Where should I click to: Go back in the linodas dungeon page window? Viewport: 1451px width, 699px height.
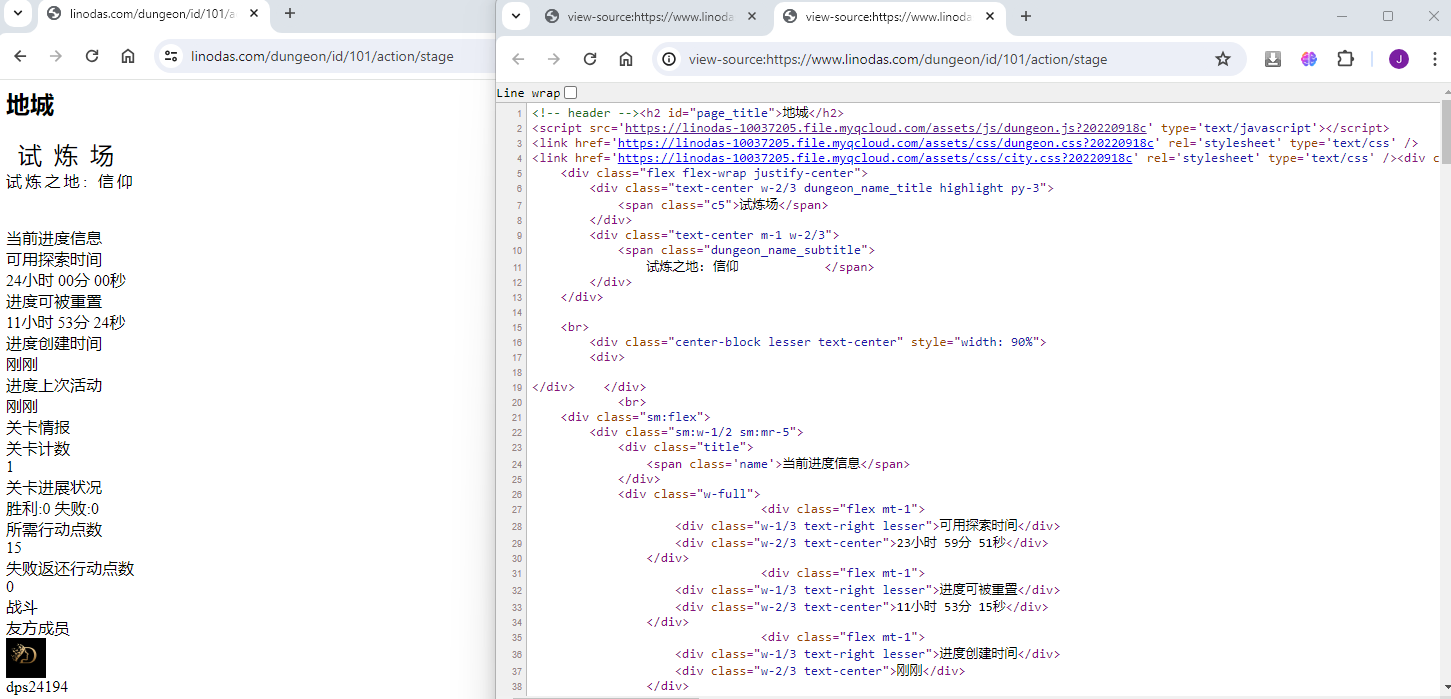(20, 56)
